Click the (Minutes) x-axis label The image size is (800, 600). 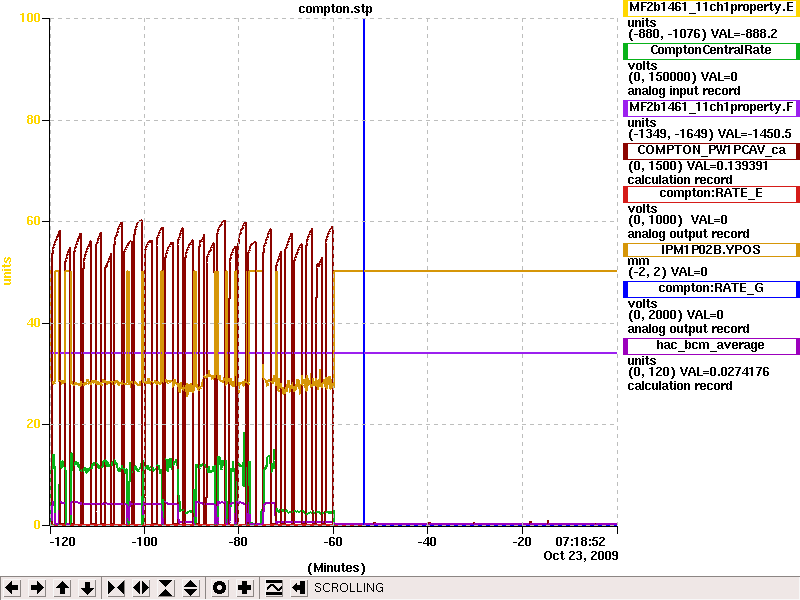click(x=336, y=568)
